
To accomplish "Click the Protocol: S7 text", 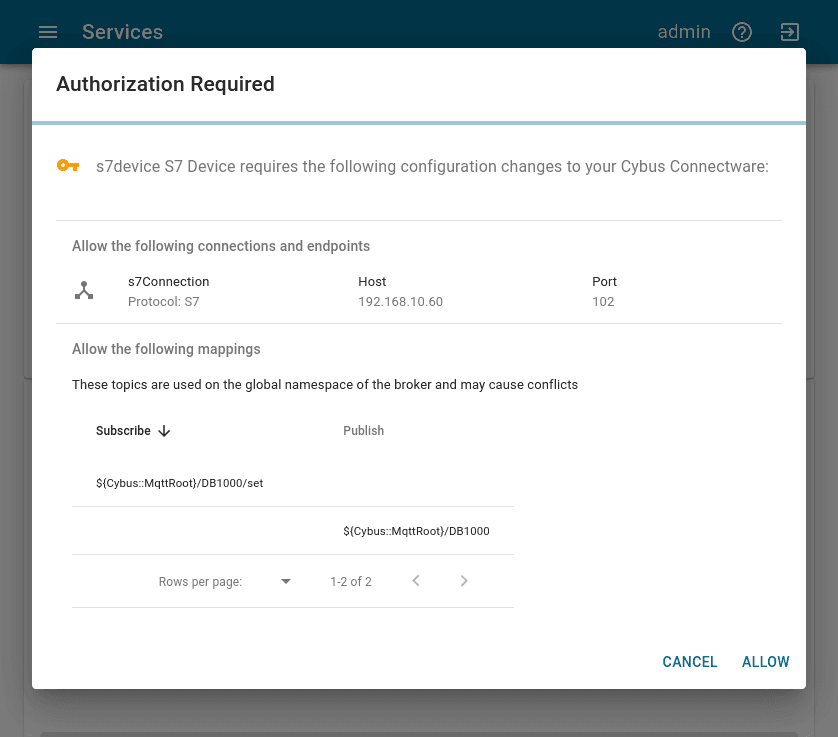I will [x=164, y=302].
